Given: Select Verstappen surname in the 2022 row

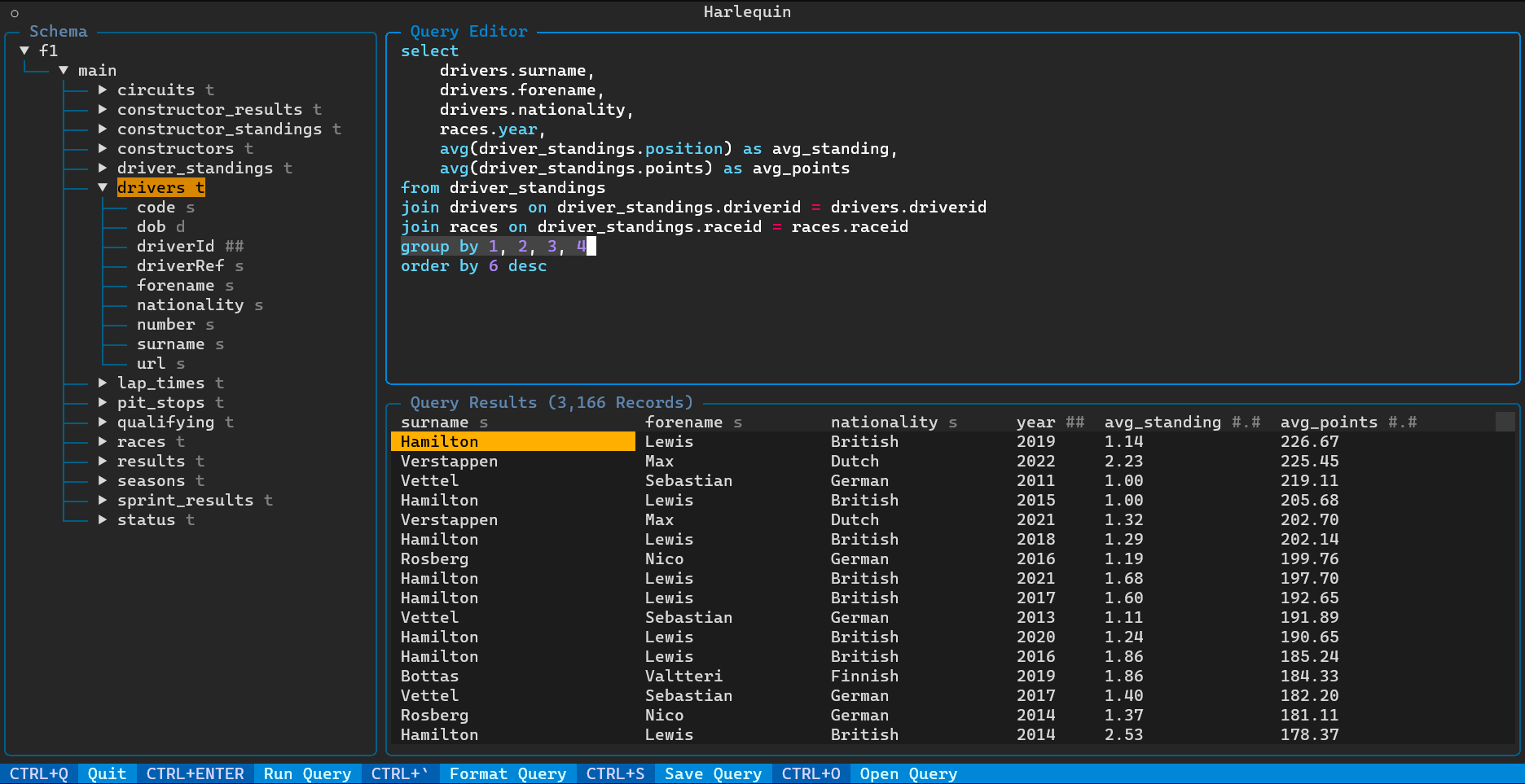Looking at the screenshot, I should tap(450, 461).
